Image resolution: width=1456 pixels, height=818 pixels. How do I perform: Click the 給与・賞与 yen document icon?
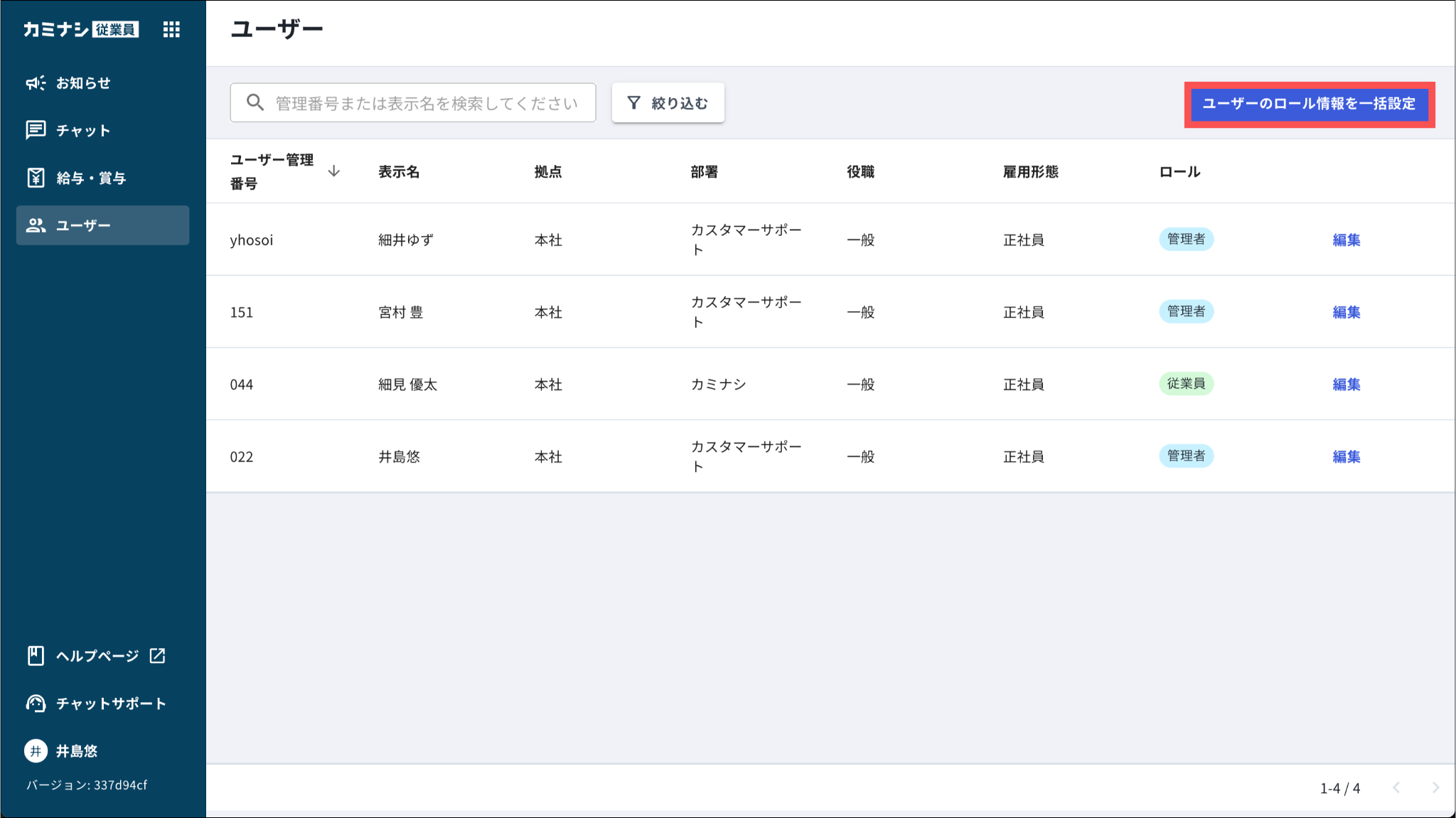point(36,178)
